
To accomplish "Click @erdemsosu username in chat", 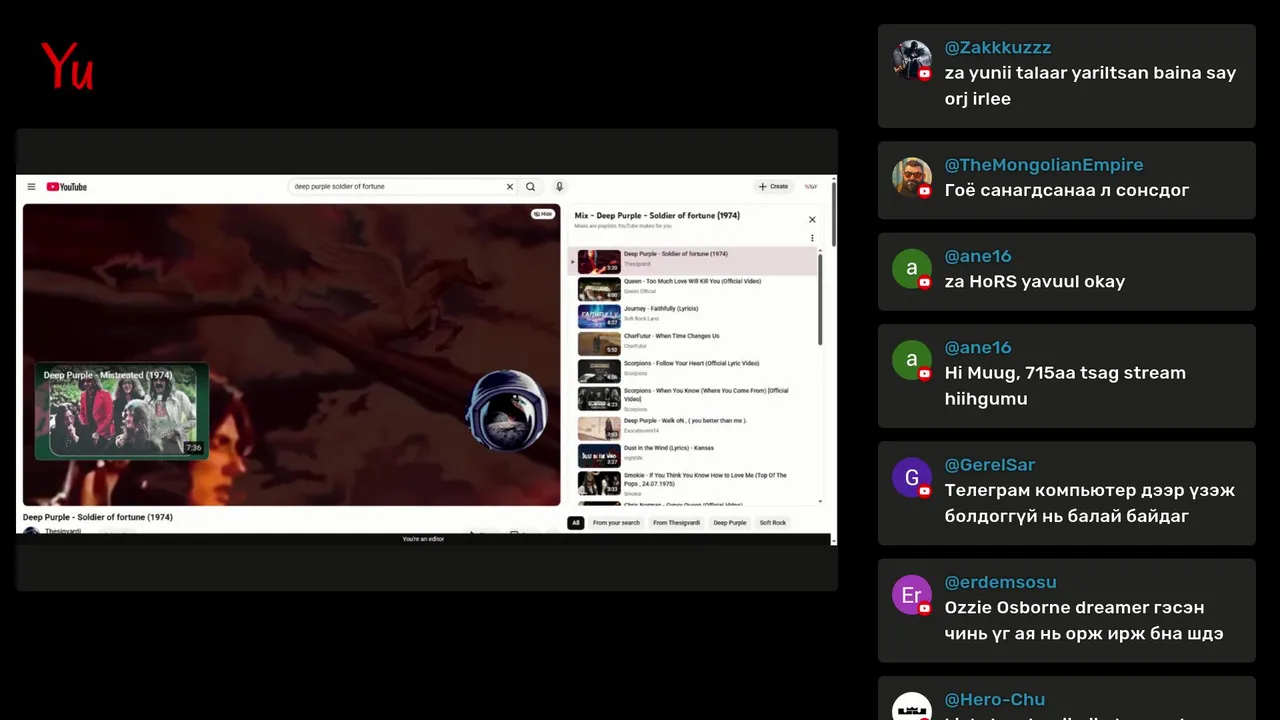I will [1001, 582].
